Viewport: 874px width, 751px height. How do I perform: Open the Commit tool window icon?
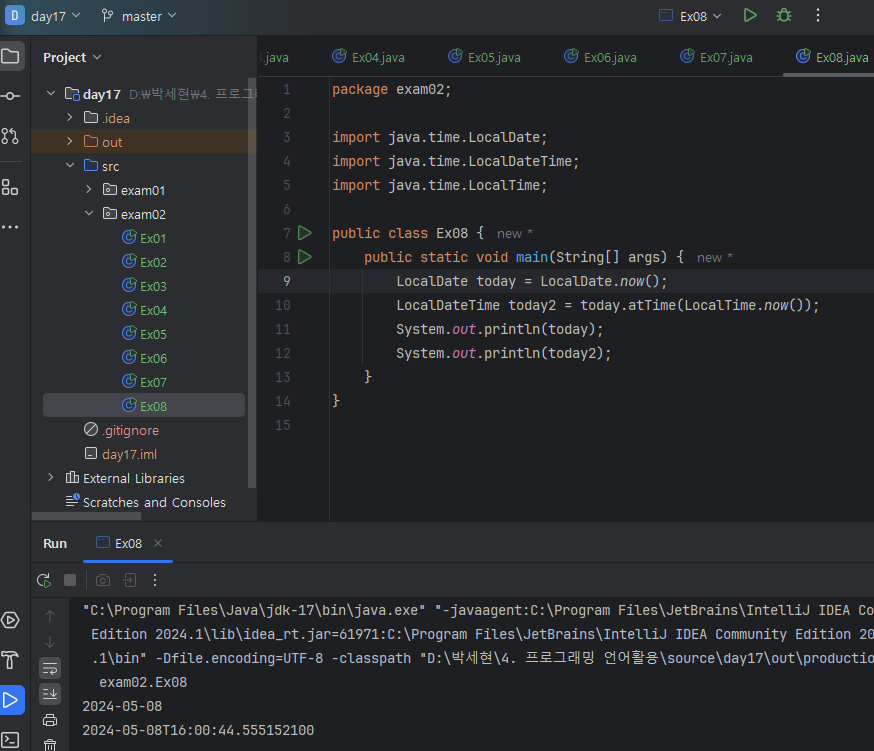pos(11,96)
